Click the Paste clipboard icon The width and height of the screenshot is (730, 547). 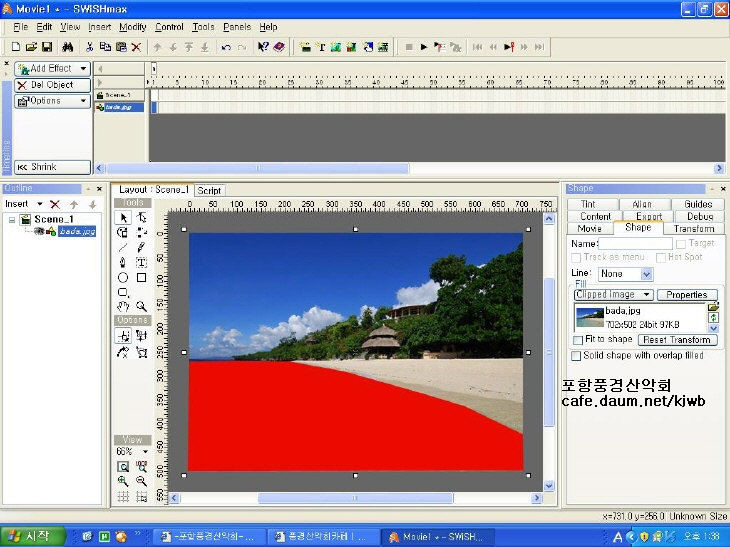(121, 47)
